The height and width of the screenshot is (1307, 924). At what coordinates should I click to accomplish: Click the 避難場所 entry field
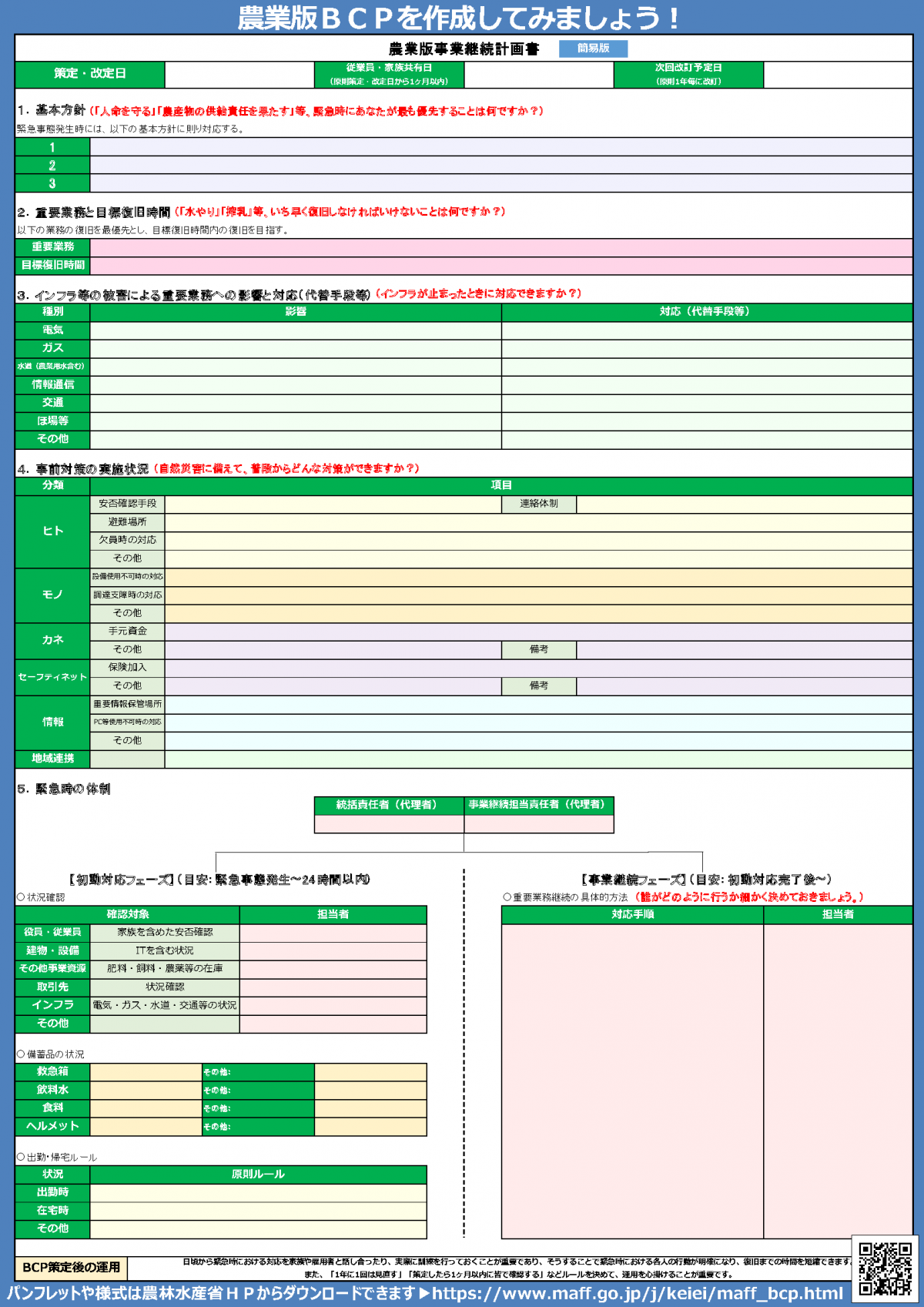538,522
